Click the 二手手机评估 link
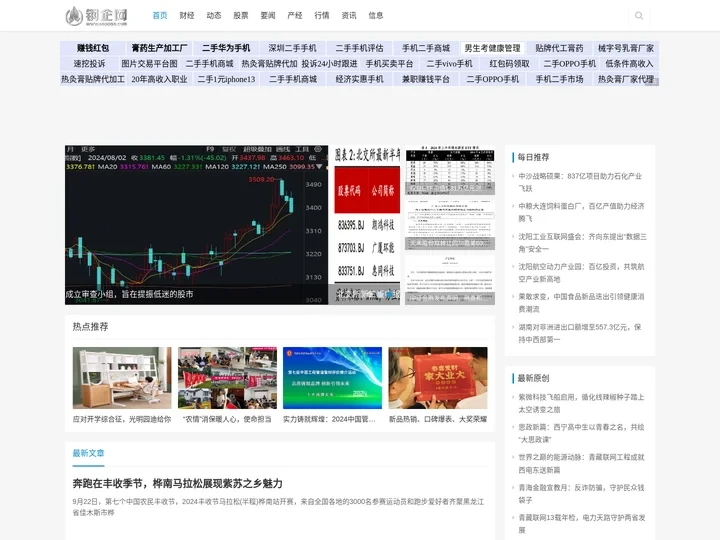The height and width of the screenshot is (540, 720). point(359,48)
